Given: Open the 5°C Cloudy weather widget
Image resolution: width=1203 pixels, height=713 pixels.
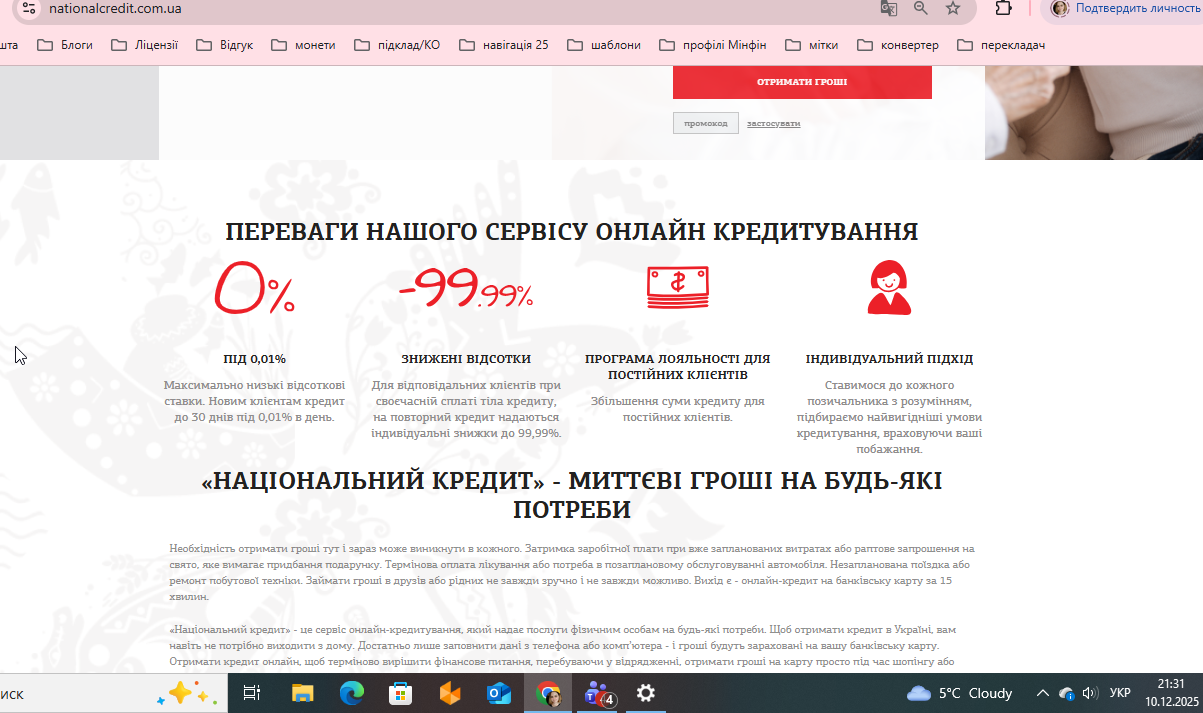Looking at the screenshot, I should pos(960,693).
